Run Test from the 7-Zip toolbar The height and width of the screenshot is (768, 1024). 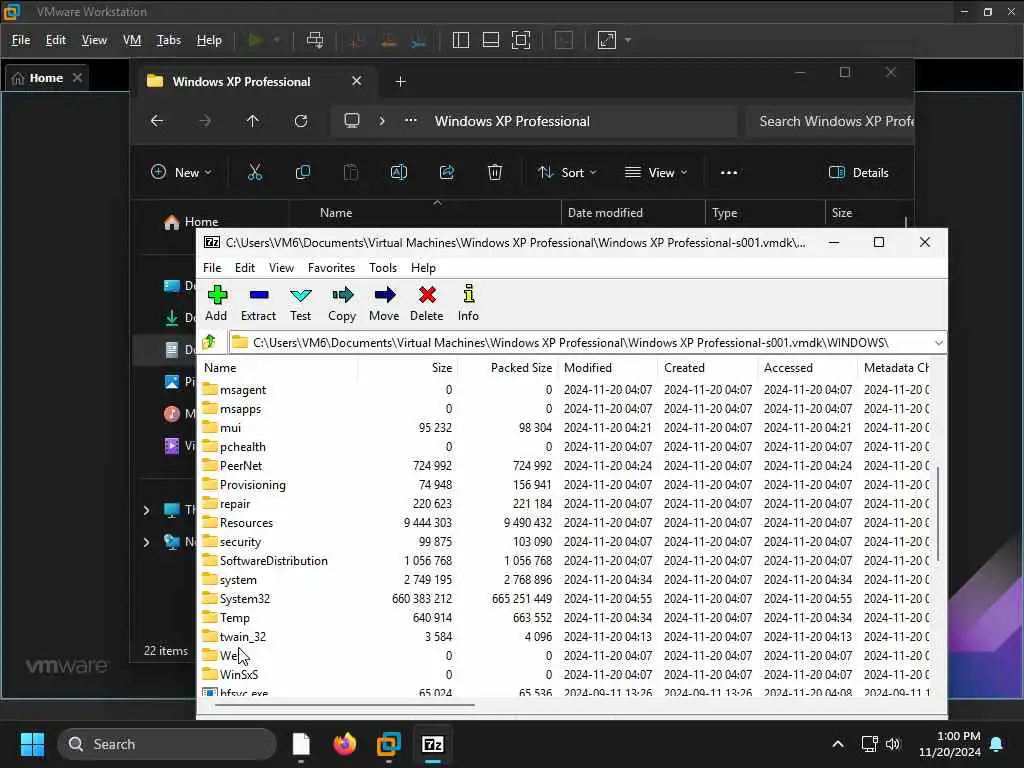300,304
